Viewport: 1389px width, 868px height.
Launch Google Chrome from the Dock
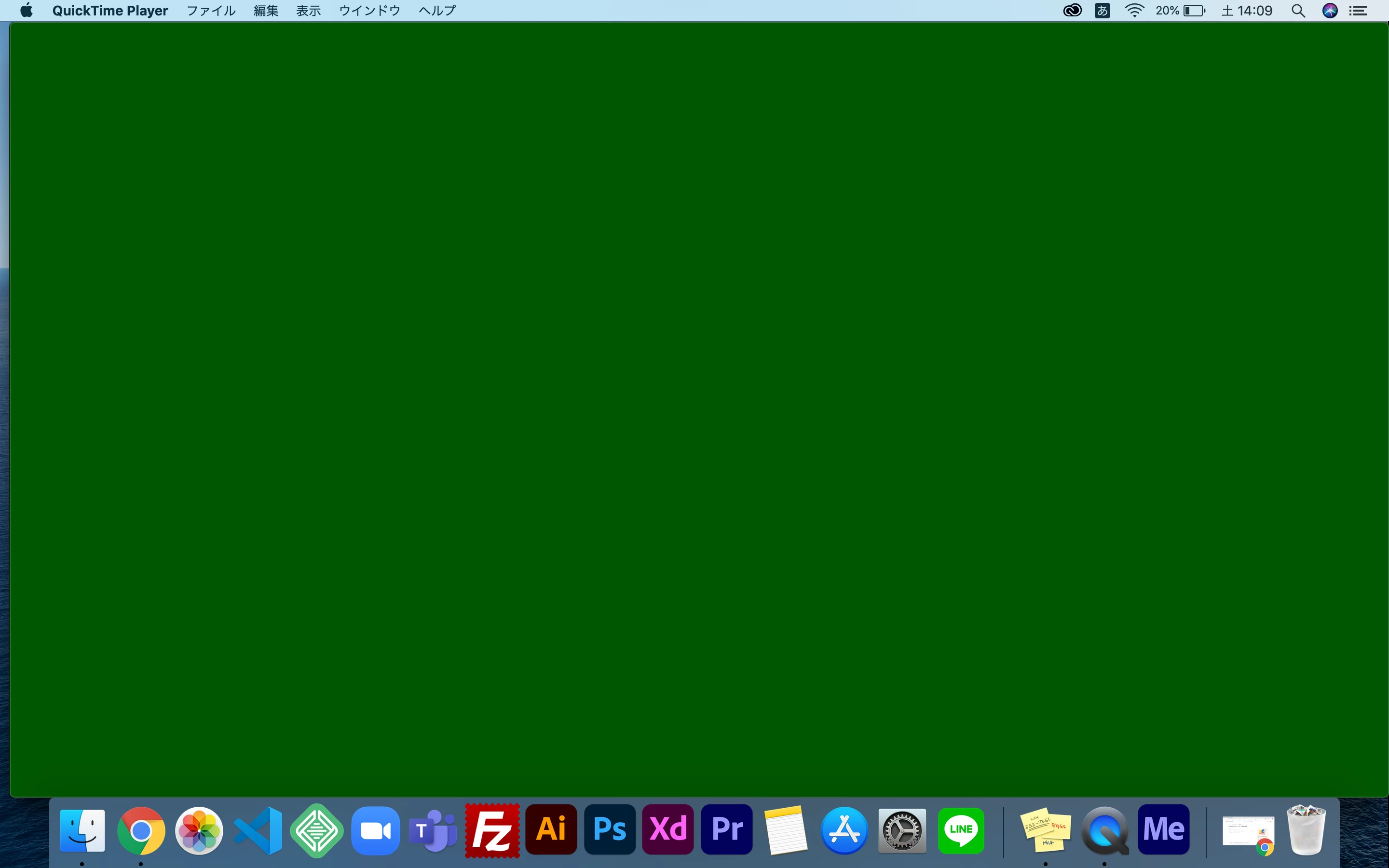[141, 830]
